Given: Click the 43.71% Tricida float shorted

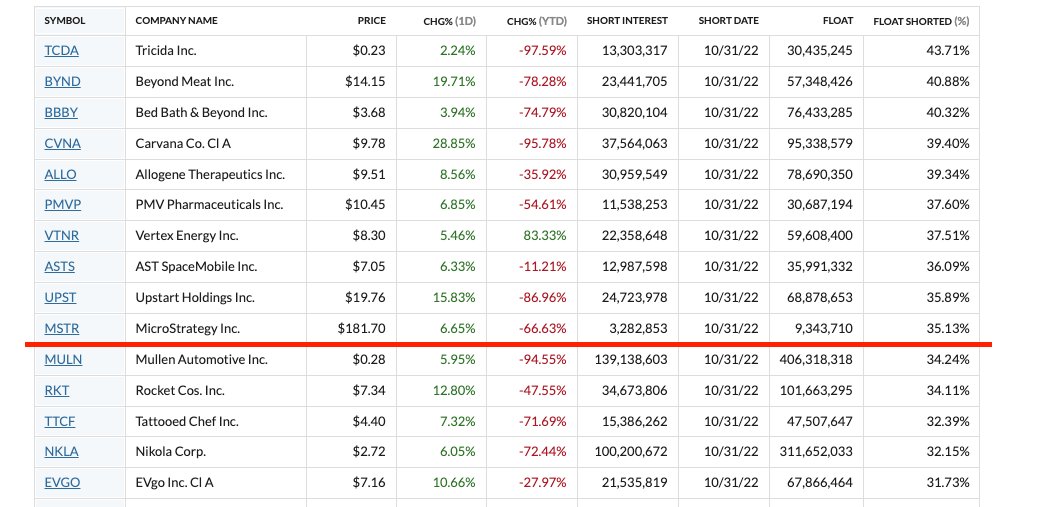Looking at the screenshot, I should pyautogui.click(x=948, y=51).
